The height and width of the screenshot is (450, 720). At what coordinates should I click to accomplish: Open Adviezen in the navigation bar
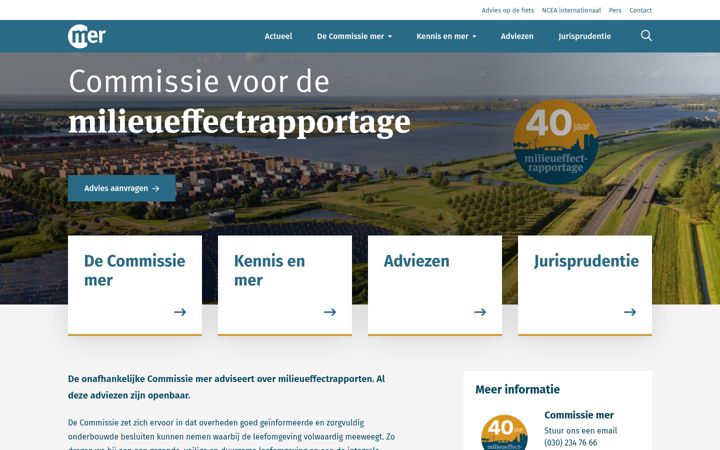517,36
